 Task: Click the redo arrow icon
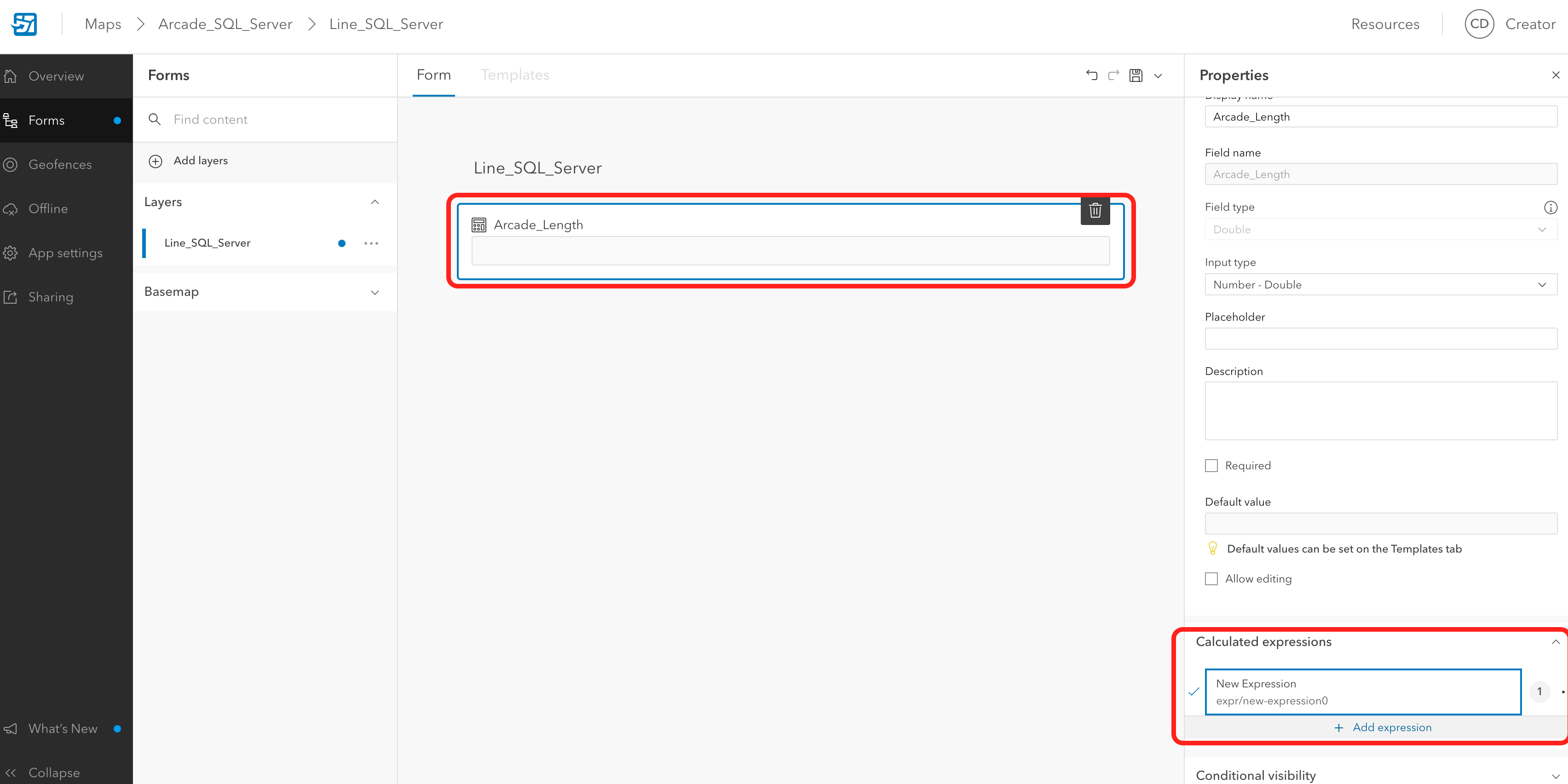1113,75
